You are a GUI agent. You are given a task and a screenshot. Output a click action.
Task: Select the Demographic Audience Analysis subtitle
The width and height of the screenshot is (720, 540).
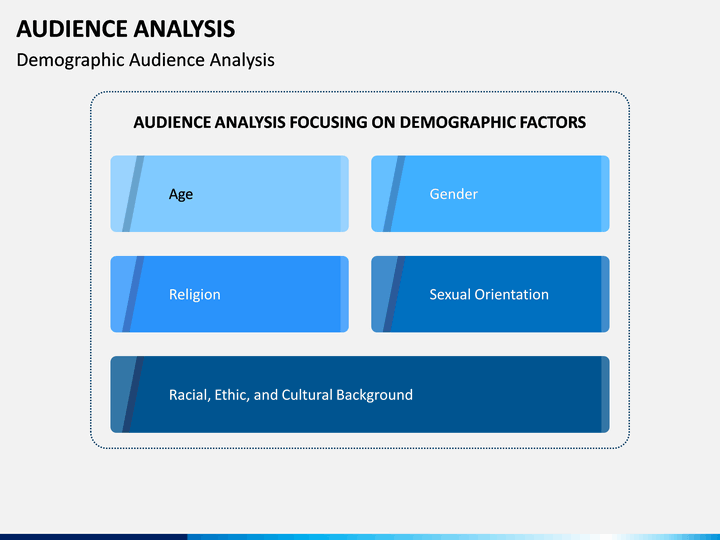tap(146, 60)
